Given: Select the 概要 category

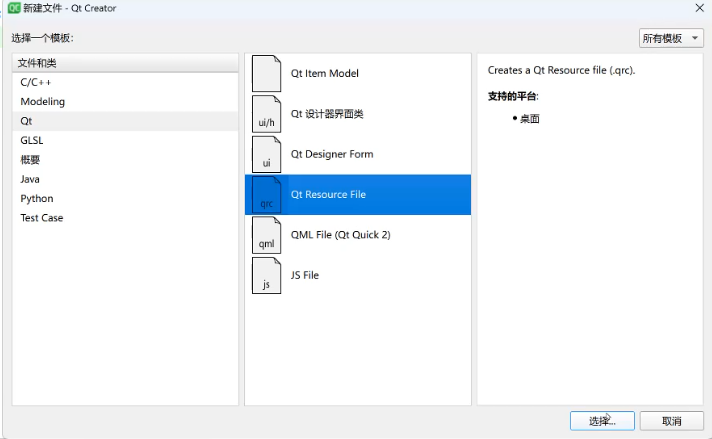Looking at the screenshot, I should [125, 160].
